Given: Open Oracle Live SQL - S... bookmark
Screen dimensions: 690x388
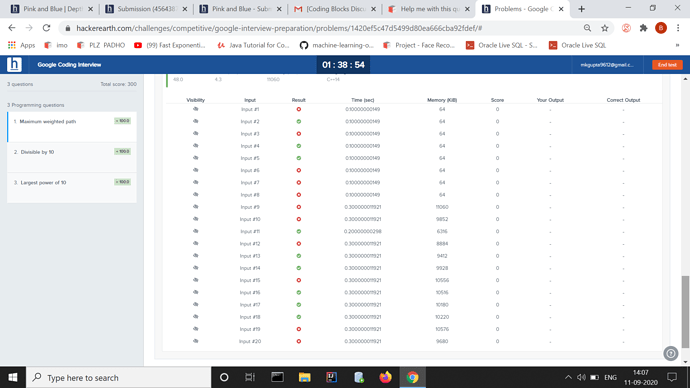Looking at the screenshot, I should coord(502,45).
